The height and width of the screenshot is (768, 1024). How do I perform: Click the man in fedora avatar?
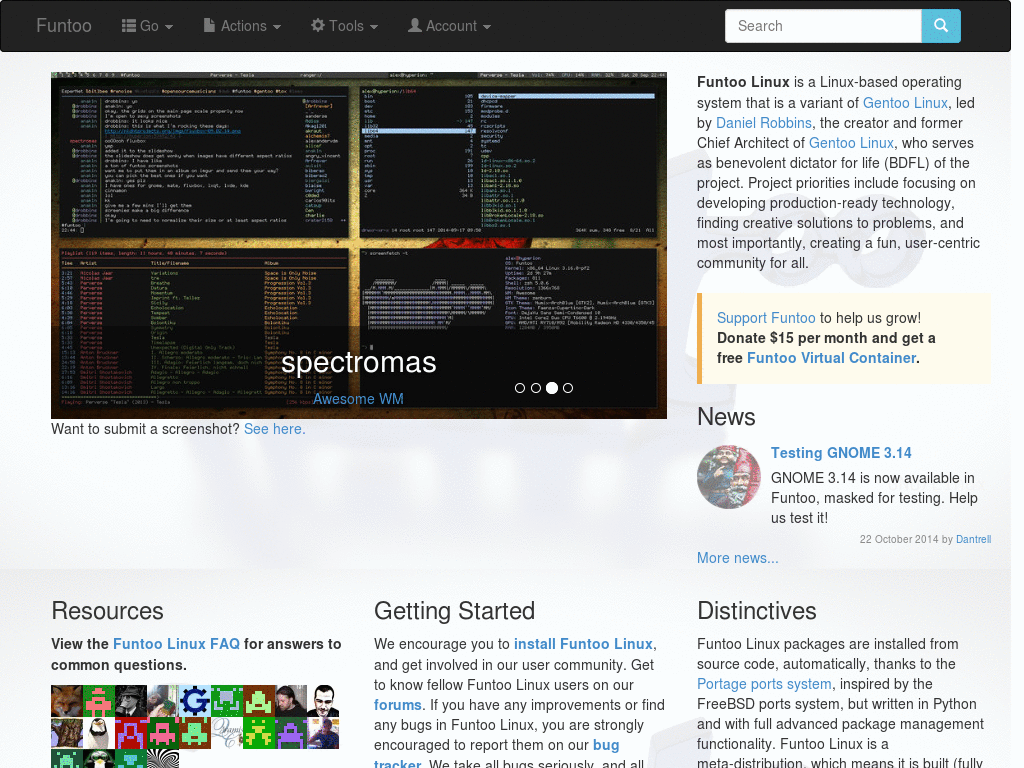131,700
